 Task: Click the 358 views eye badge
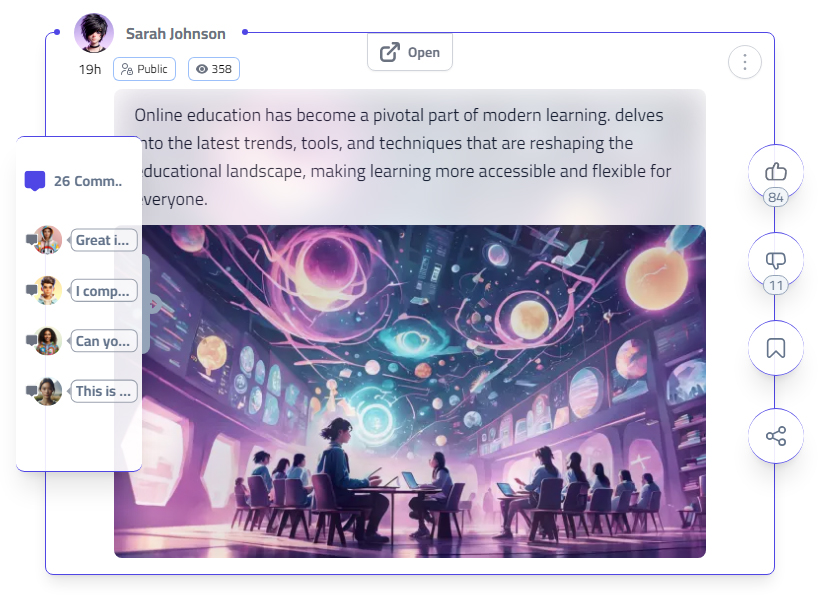(x=214, y=69)
